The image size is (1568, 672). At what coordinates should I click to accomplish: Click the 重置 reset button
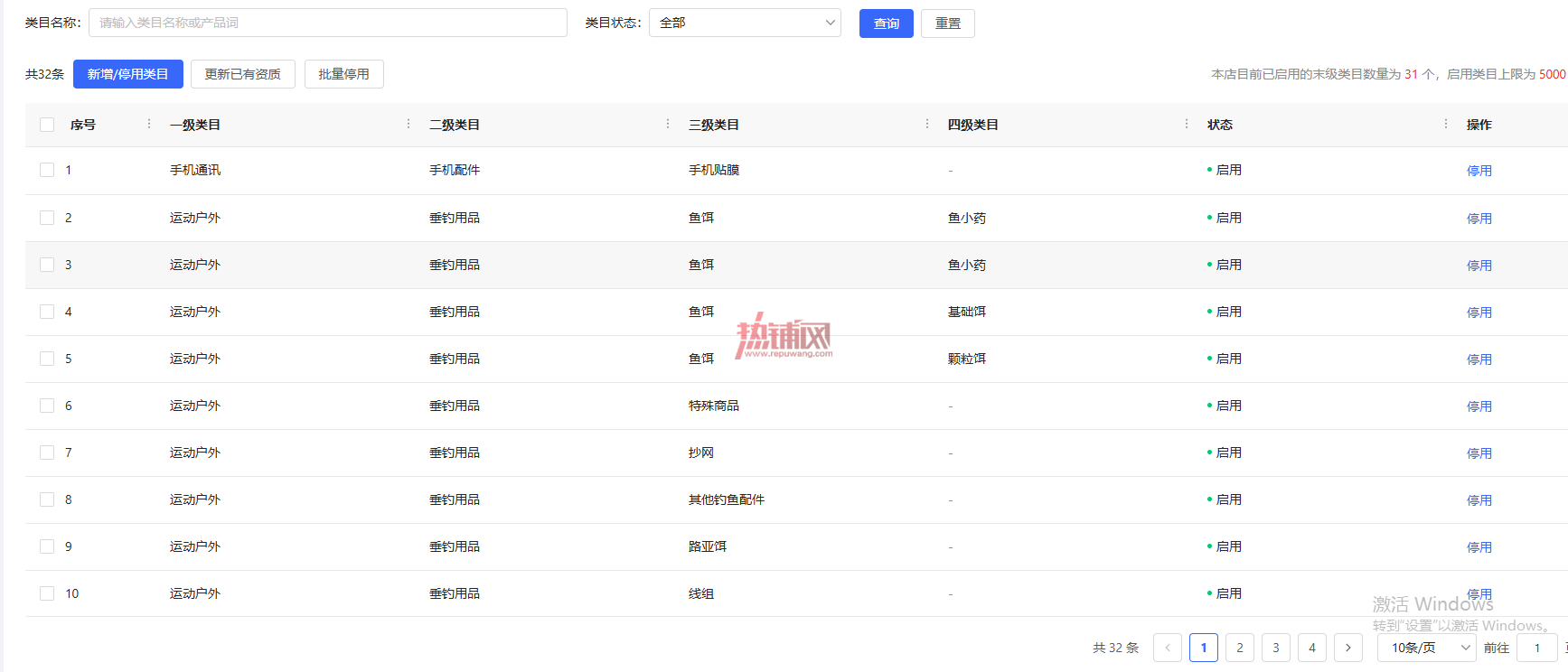pos(948,23)
